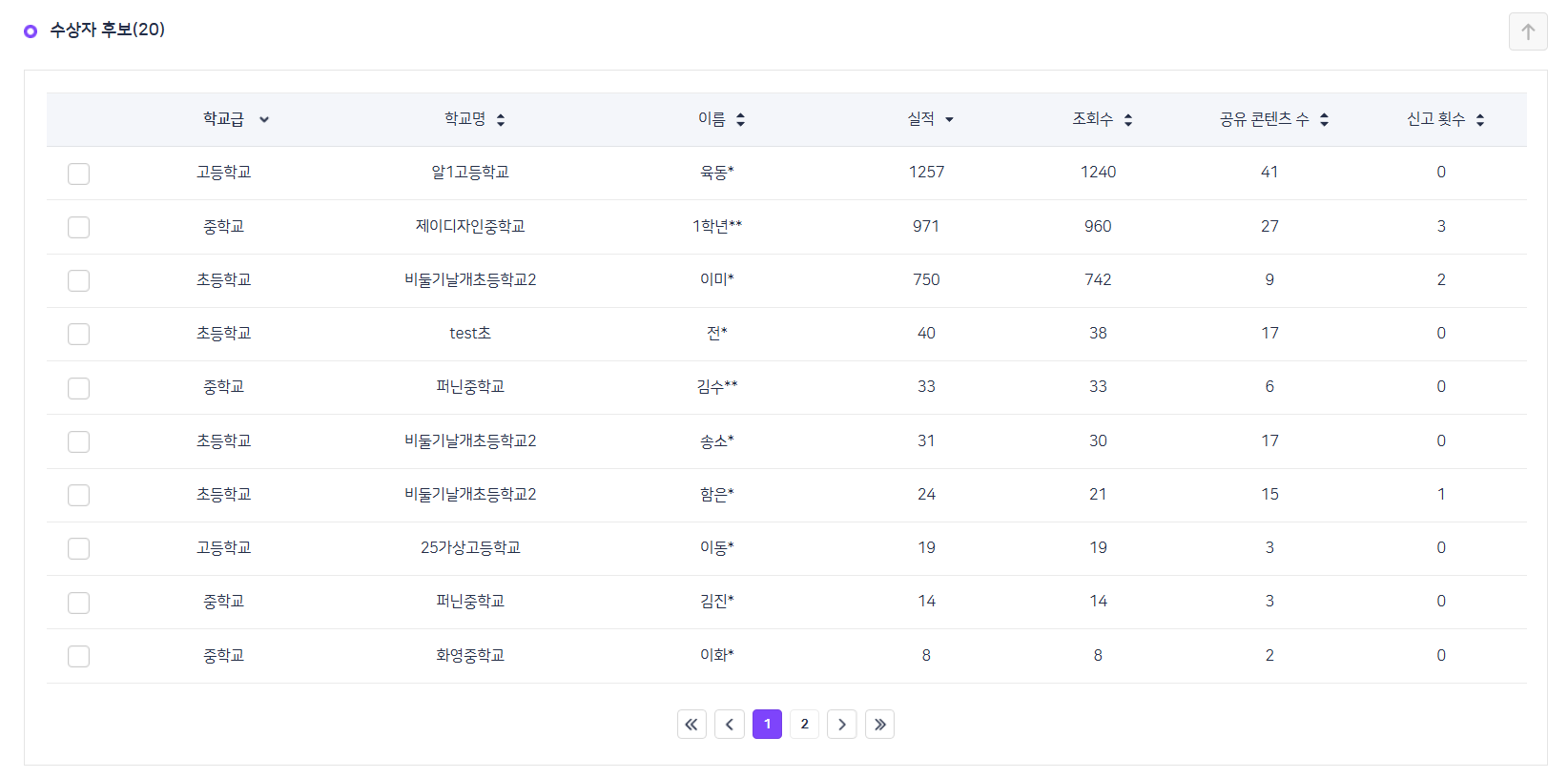
Task: Go to the first page of results
Action: tap(691, 725)
